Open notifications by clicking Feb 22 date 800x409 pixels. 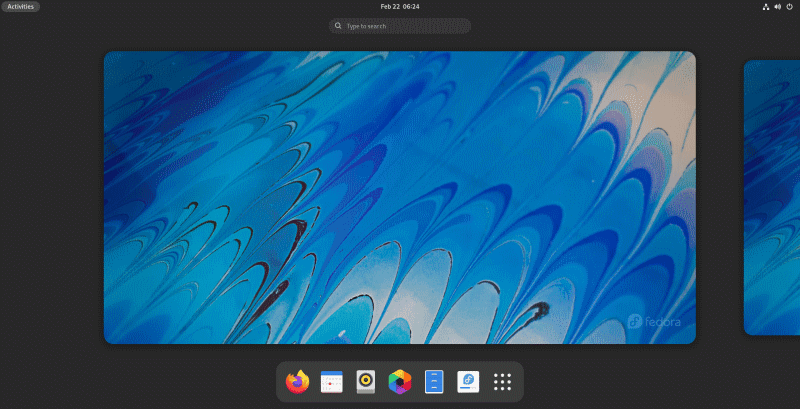click(389, 6)
